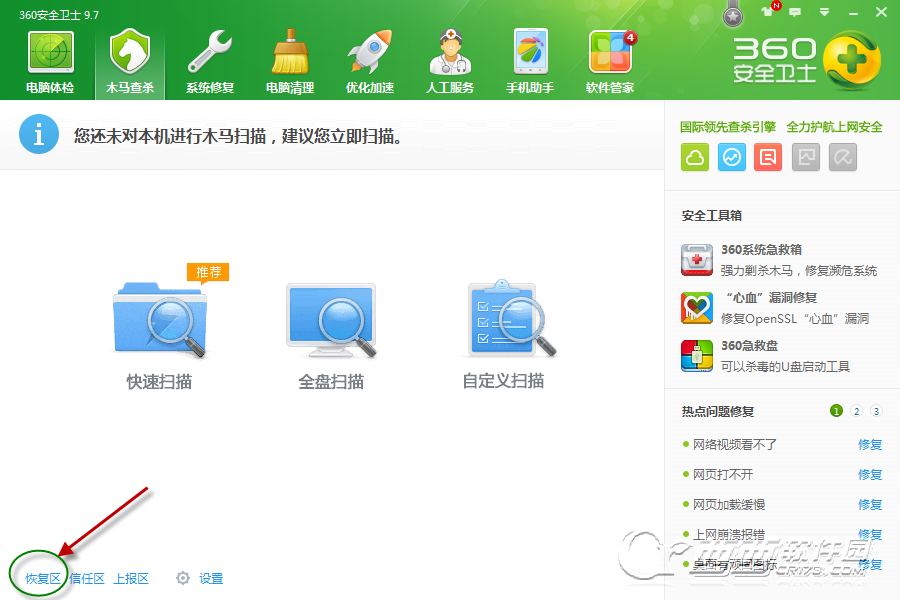Click the red QVM engine icon
This screenshot has height=600, width=900.
coord(769,157)
